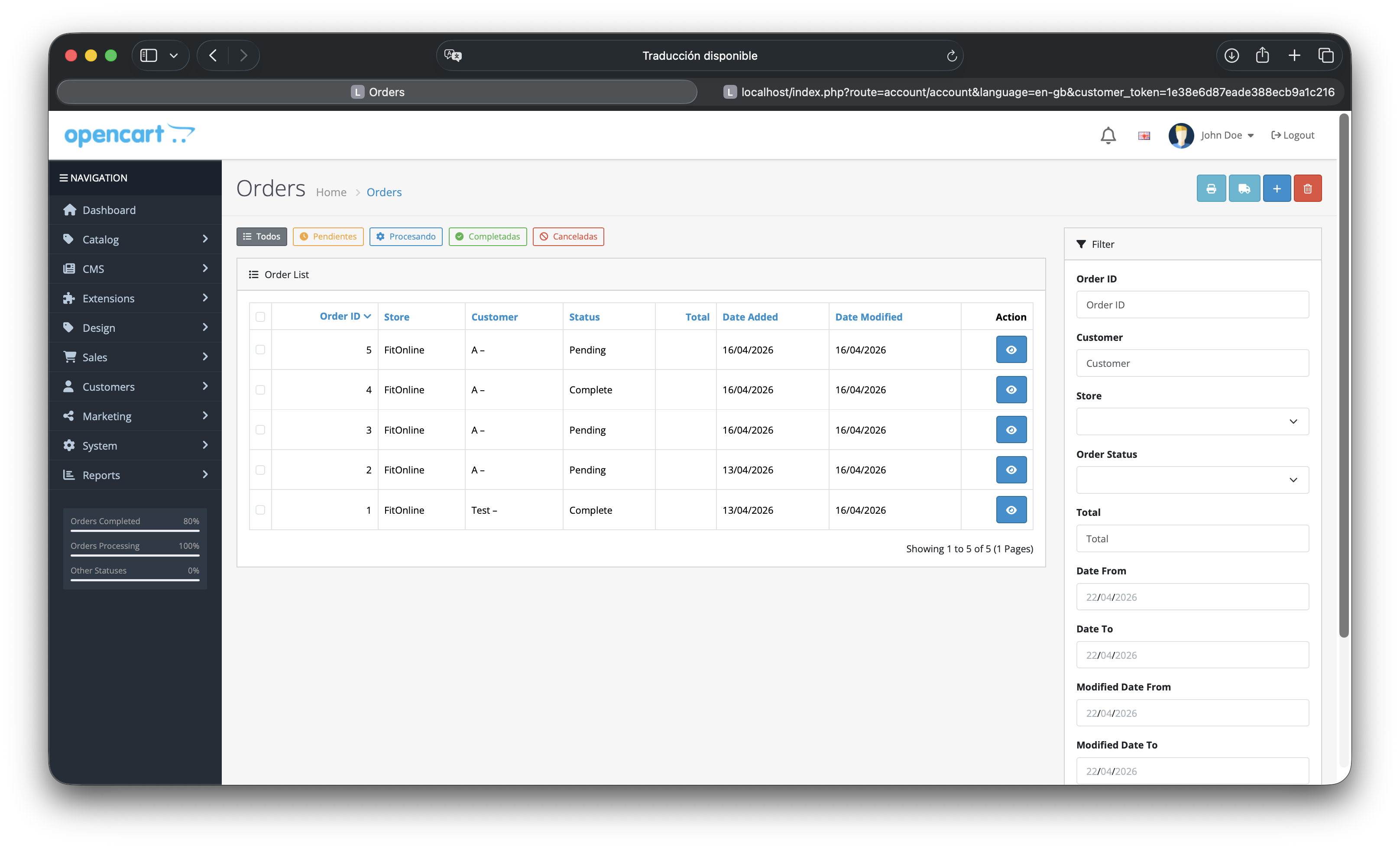Image resolution: width=1400 pixels, height=849 pixels.
Task: Click the red delete orders icon
Action: [1307, 188]
